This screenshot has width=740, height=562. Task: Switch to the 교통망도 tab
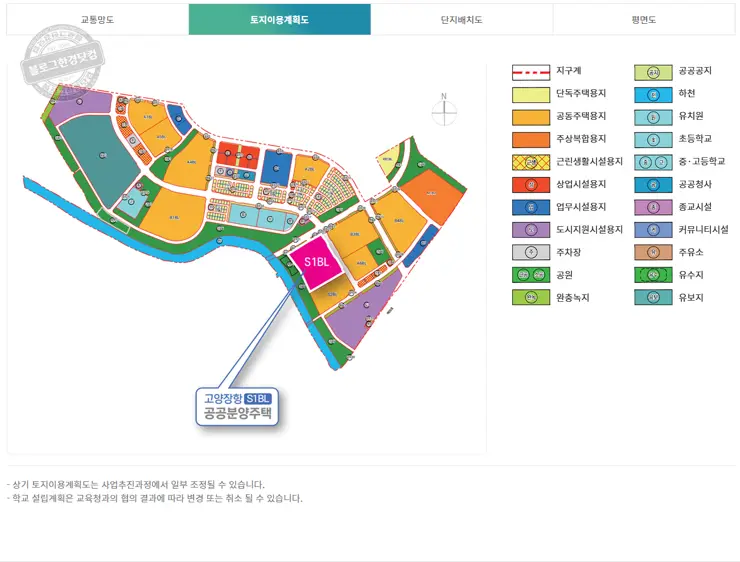click(x=97, y=19)
